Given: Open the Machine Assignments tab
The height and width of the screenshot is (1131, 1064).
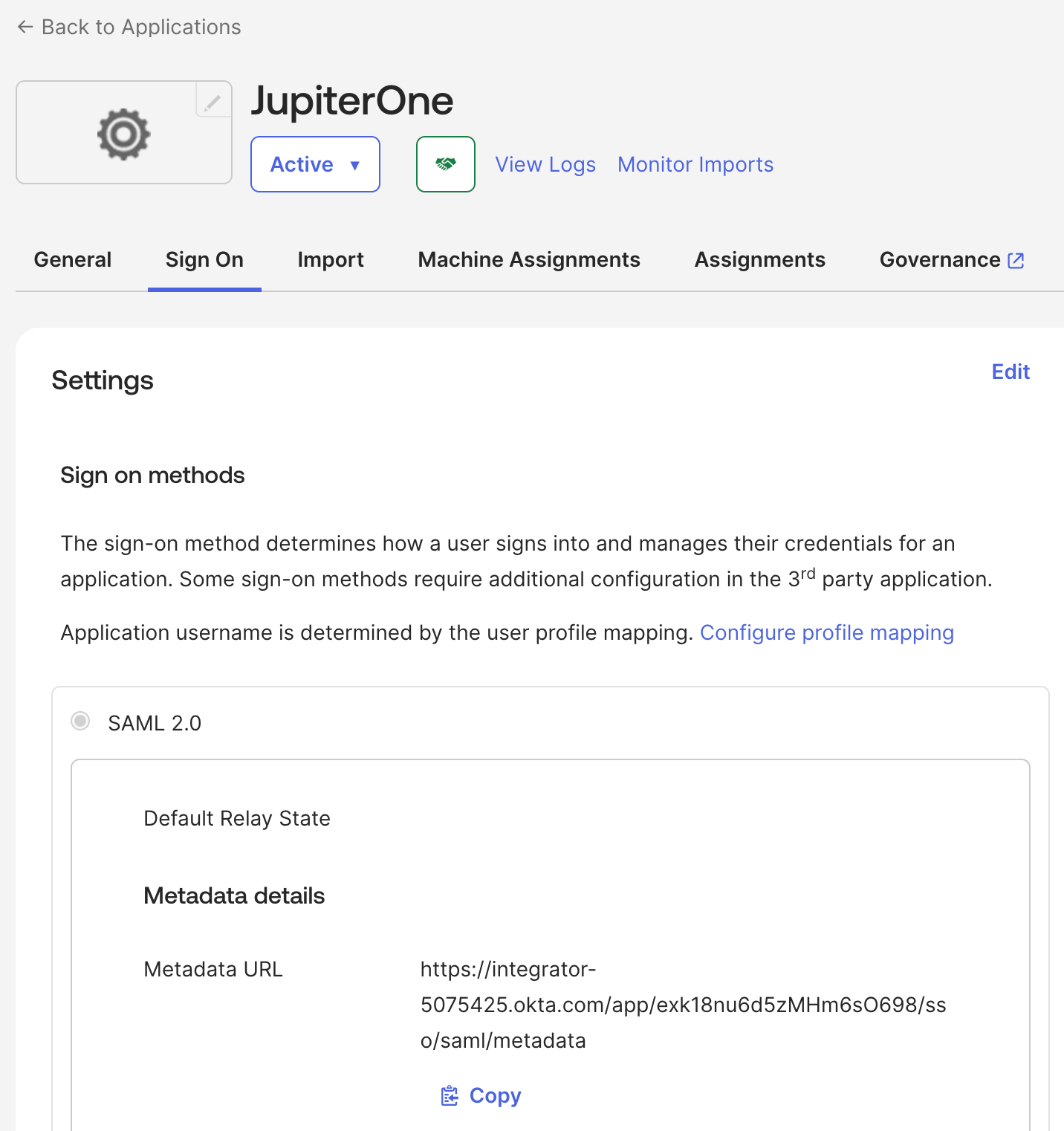Looking at the screenshot, I should click(529, 260).
